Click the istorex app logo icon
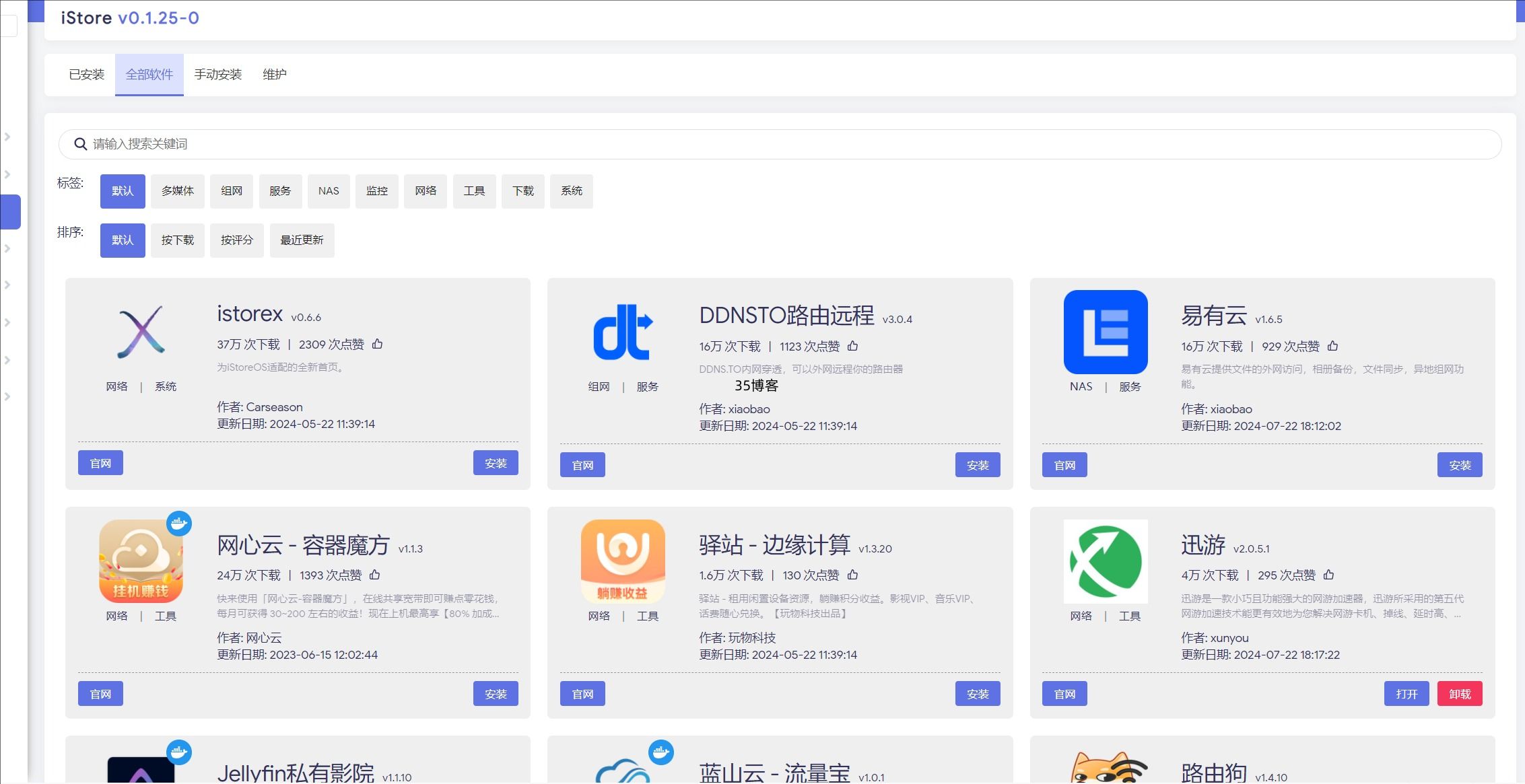This screenshot has width=1525, height=784. tap(141, 332)
